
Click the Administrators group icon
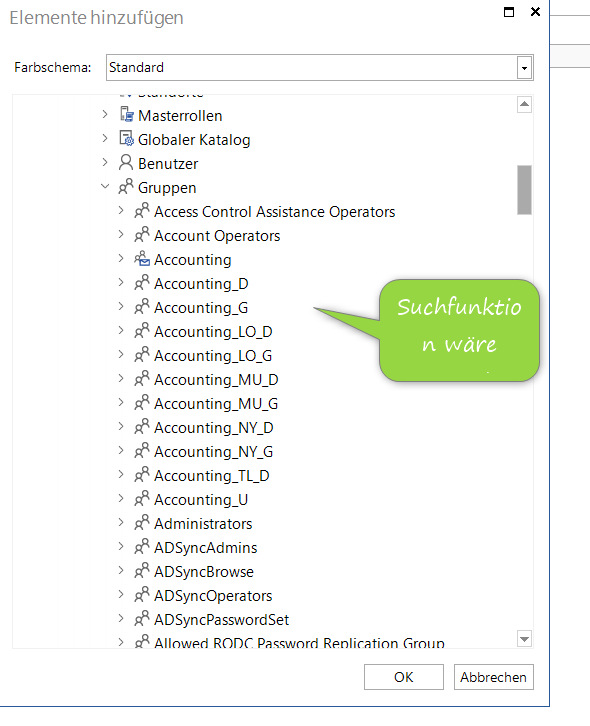[x=142, y=524]
